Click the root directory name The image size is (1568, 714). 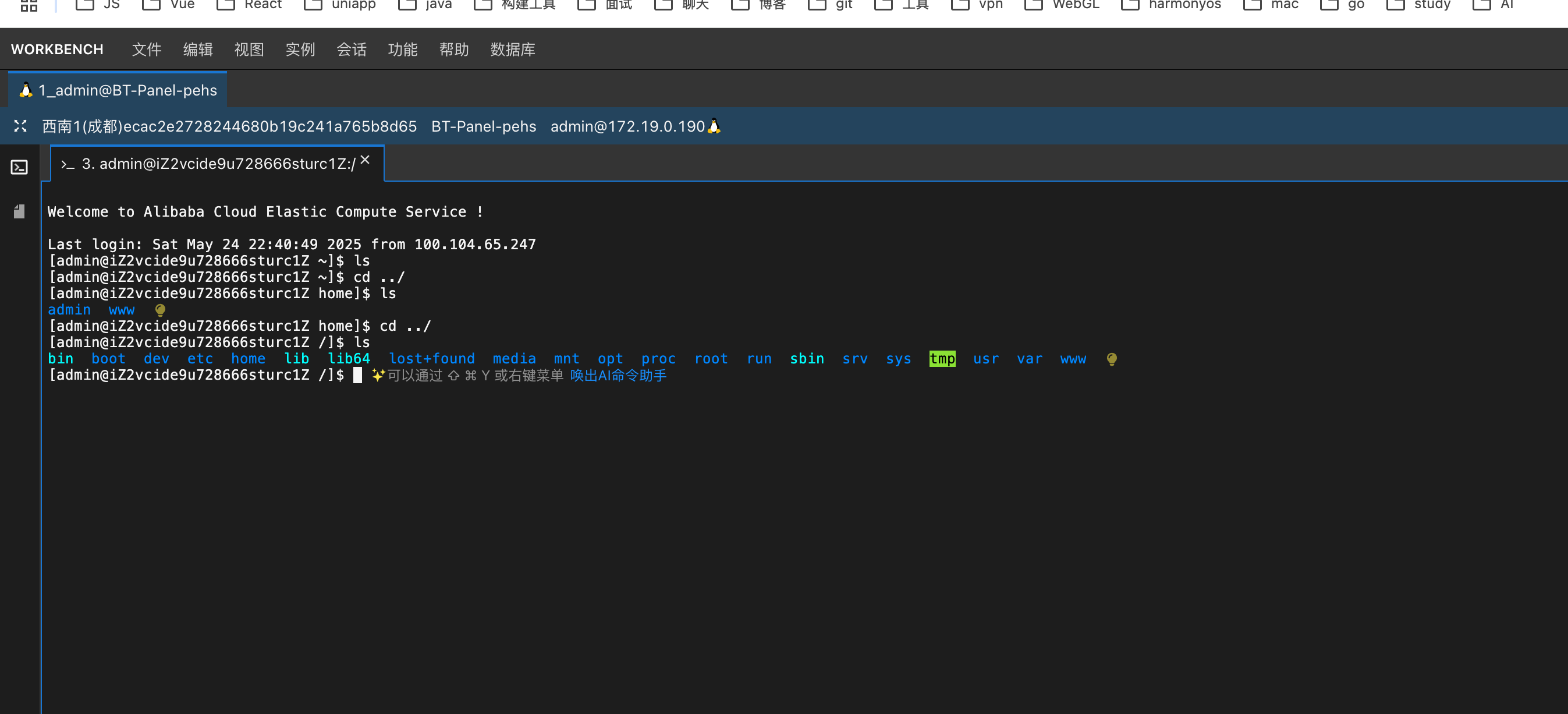tap(711, 359)
